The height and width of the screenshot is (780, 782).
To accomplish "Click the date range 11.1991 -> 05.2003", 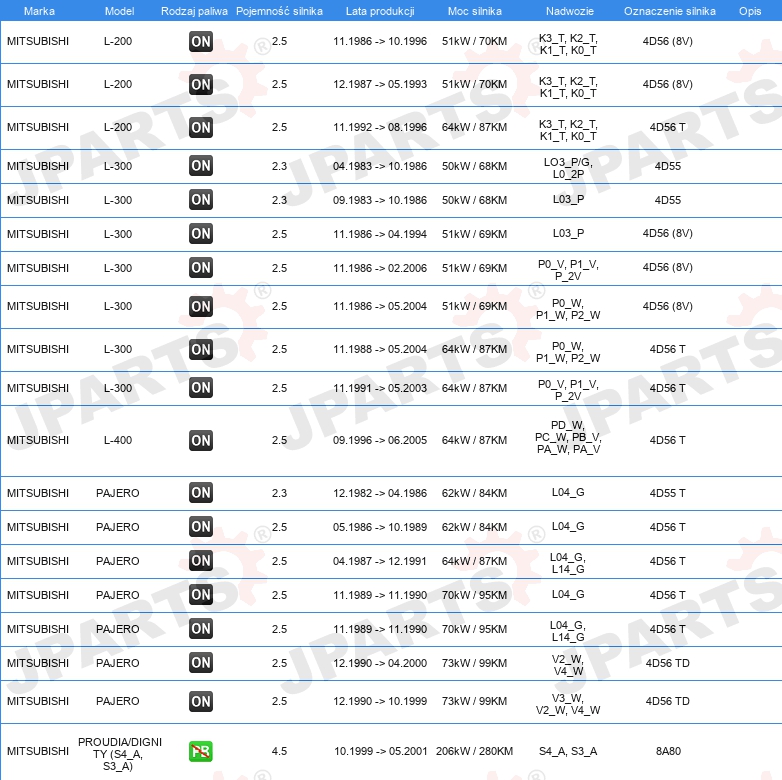I will (380, 388).
